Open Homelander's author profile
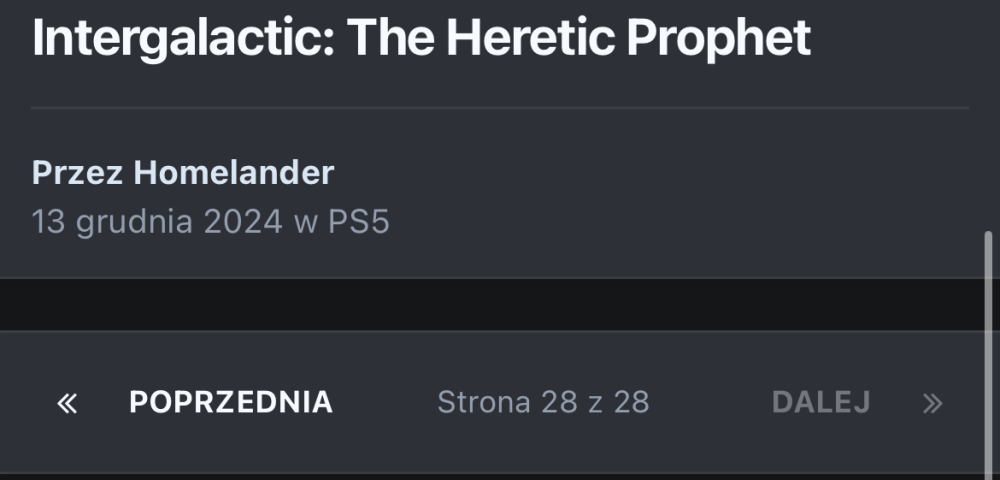The width and height of the screenshot is (1000, 480). point(233,173)
